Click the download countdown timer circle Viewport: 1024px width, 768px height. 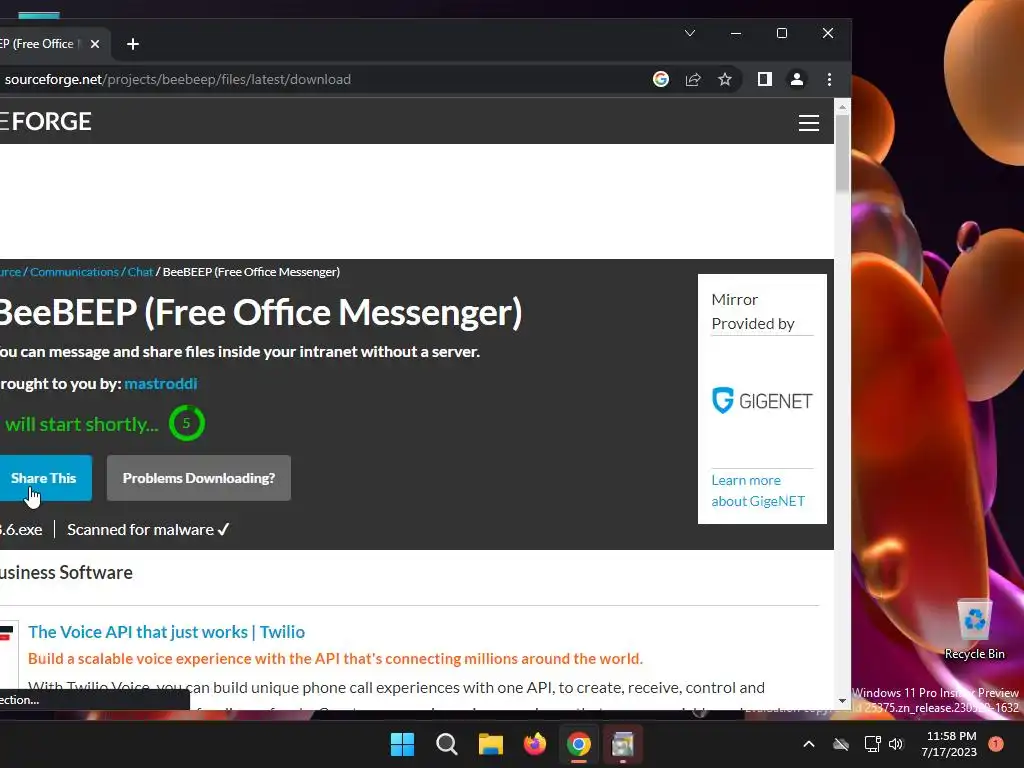tap(187, 423)
